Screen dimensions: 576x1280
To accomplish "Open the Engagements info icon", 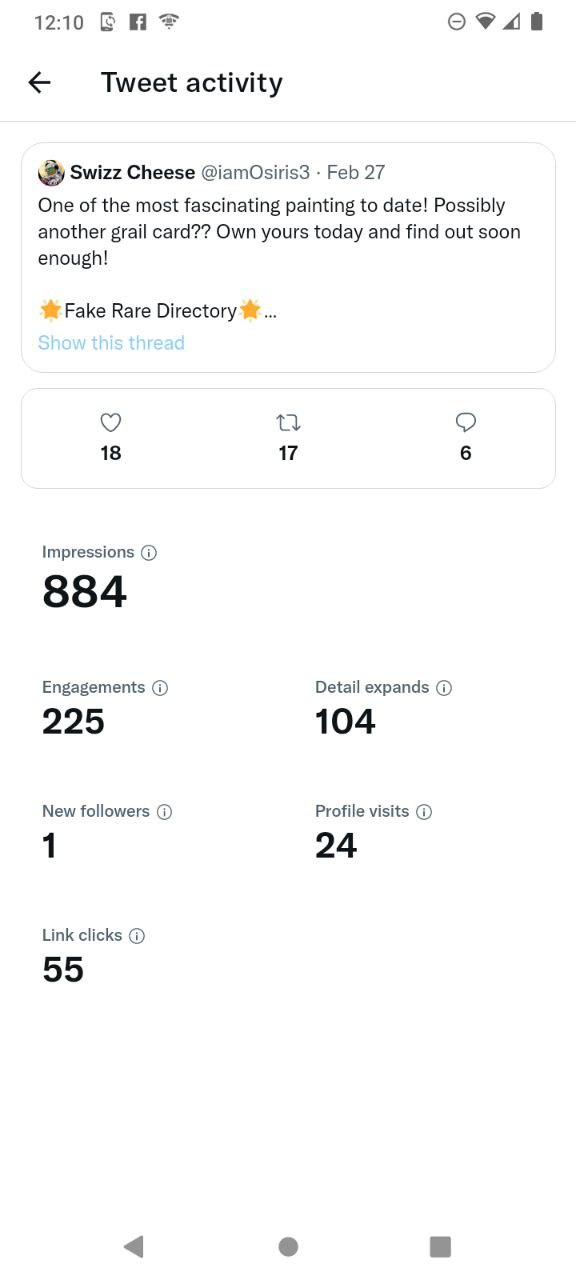I will point(160,688).
